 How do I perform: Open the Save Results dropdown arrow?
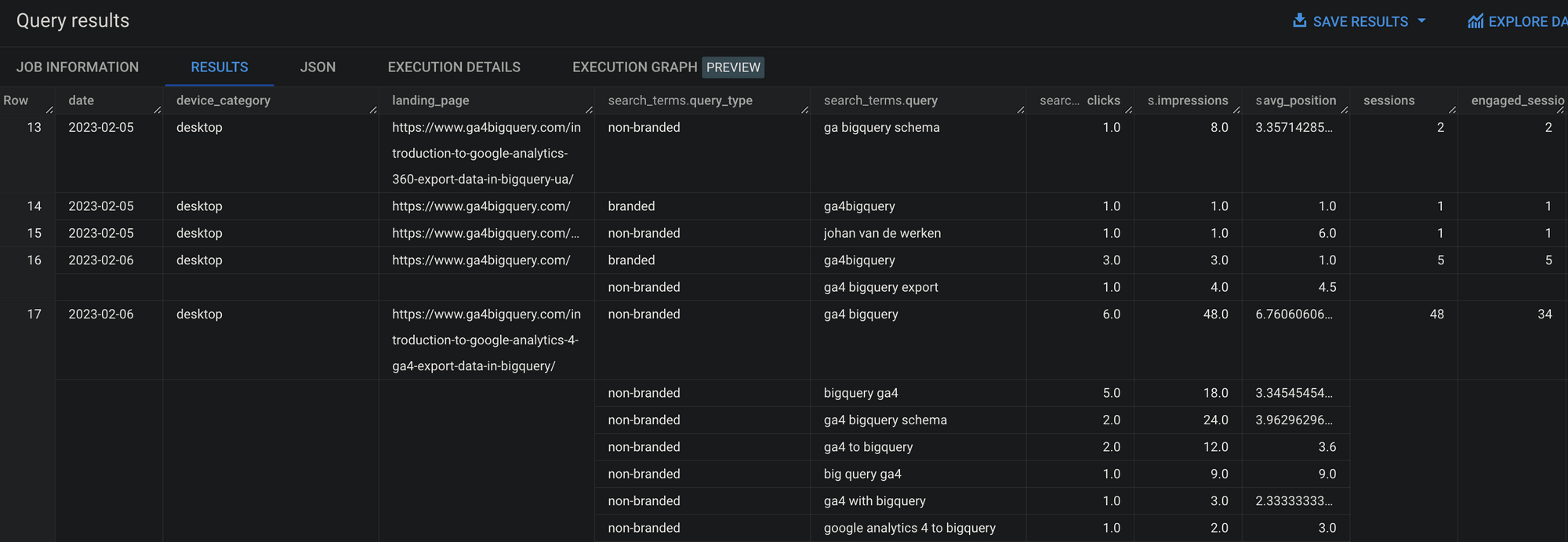point(1421,21)
